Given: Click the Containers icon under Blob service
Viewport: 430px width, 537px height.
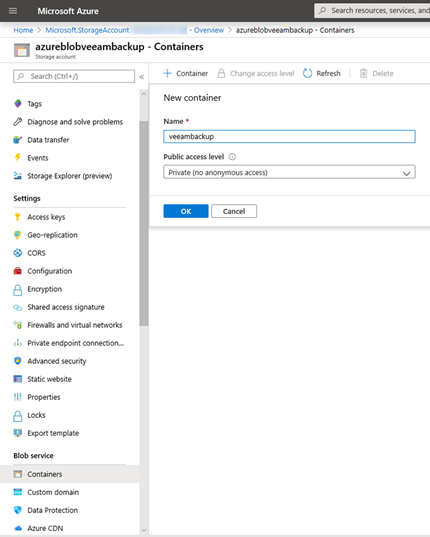Looking at the screenshot, I should 17,474.
